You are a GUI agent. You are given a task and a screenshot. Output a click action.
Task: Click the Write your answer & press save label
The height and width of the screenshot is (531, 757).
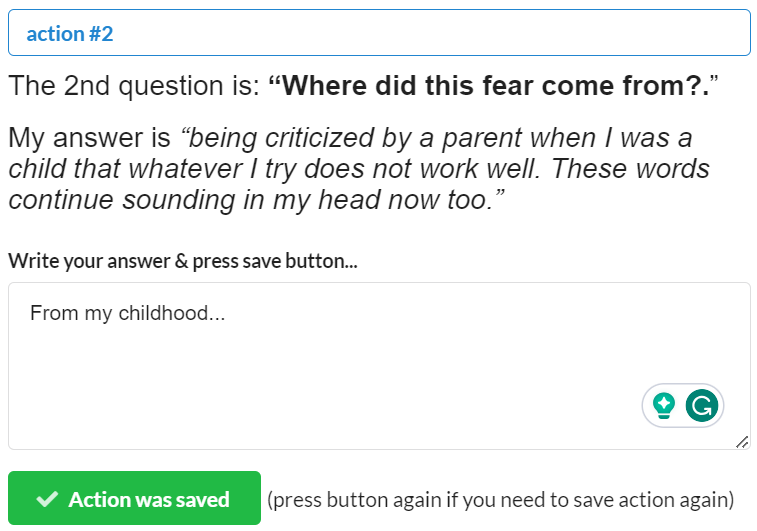click(182, 261)
